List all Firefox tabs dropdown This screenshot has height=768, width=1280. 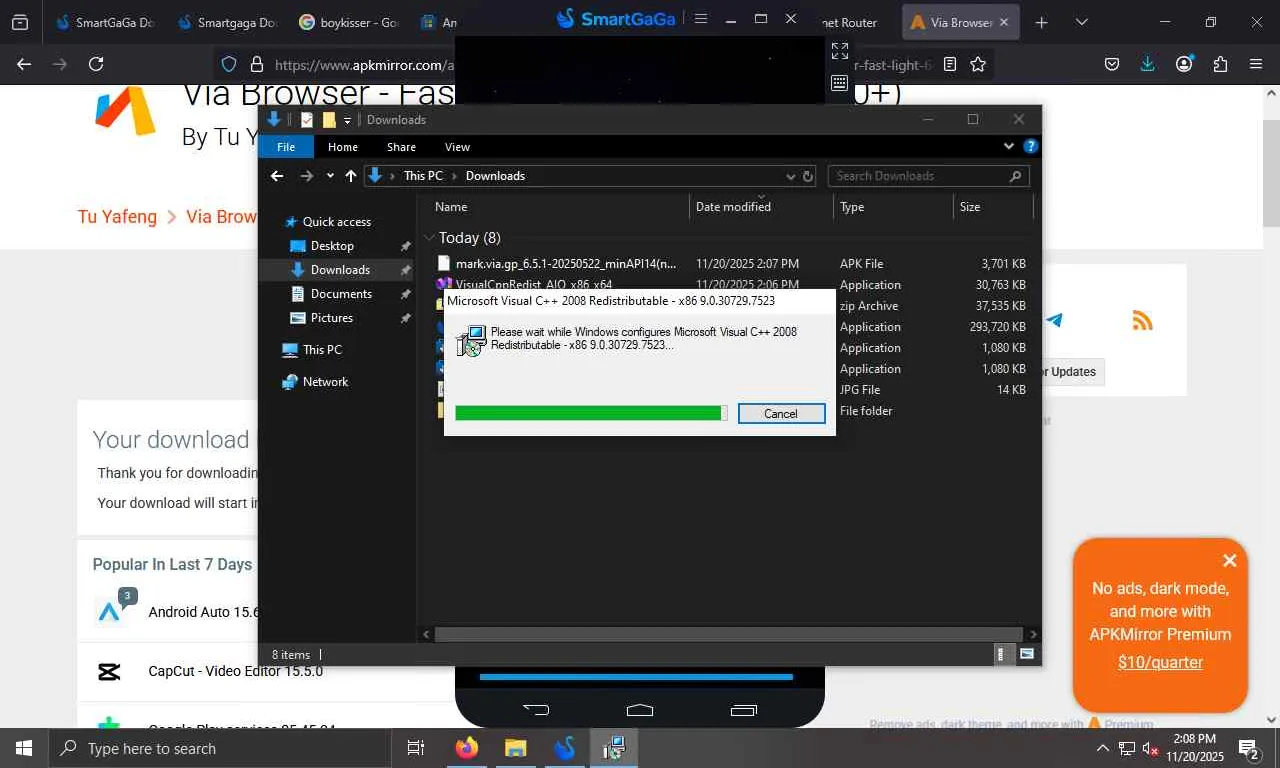pyautogui.click(x=1081, y=22)
